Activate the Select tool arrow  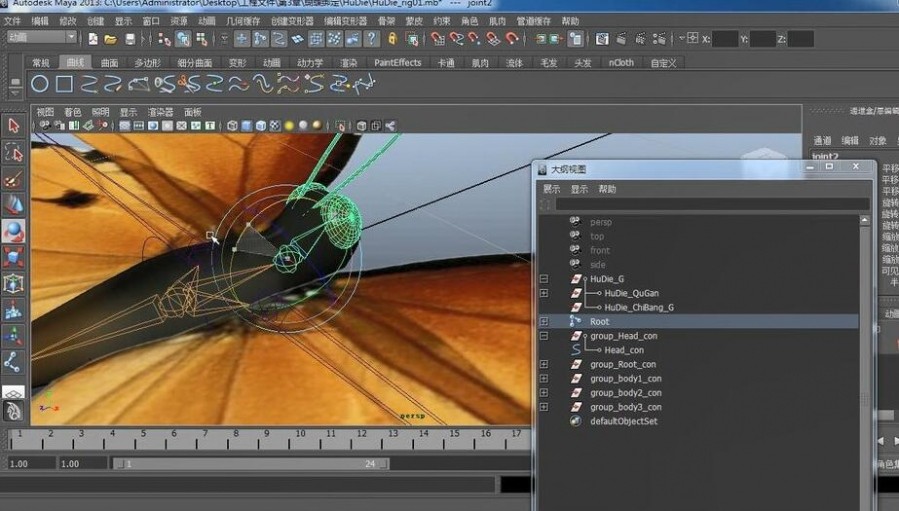(x=14, y=126)
